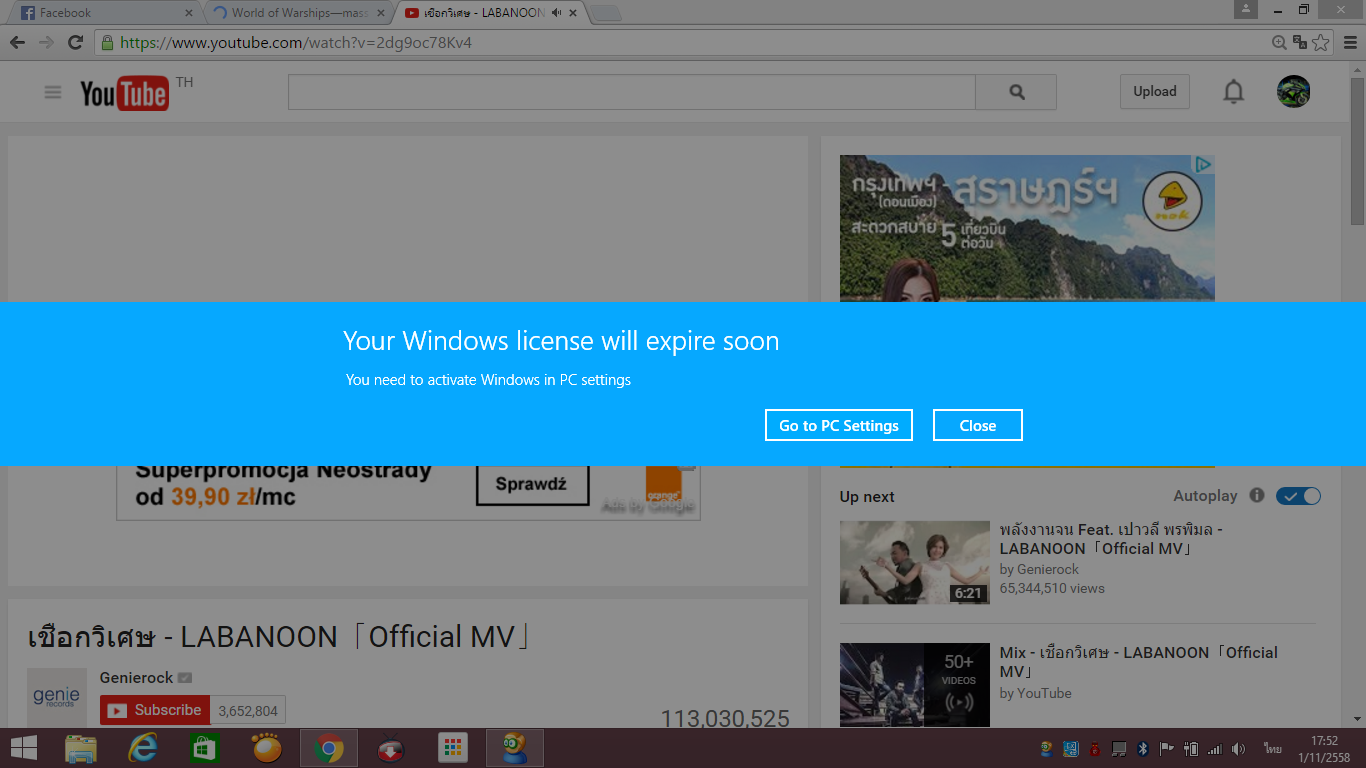1366x768 pixels.
Task: Go forward in Chrome
Action: click(46, 42)
